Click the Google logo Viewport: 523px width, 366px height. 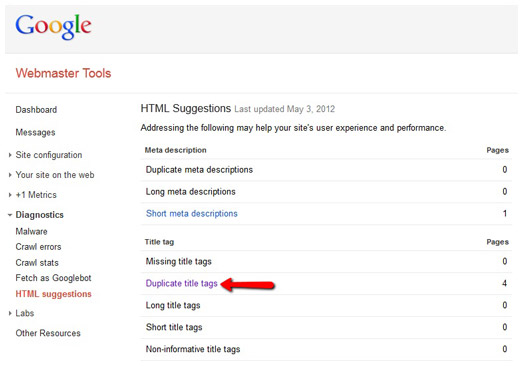[53, 27]
